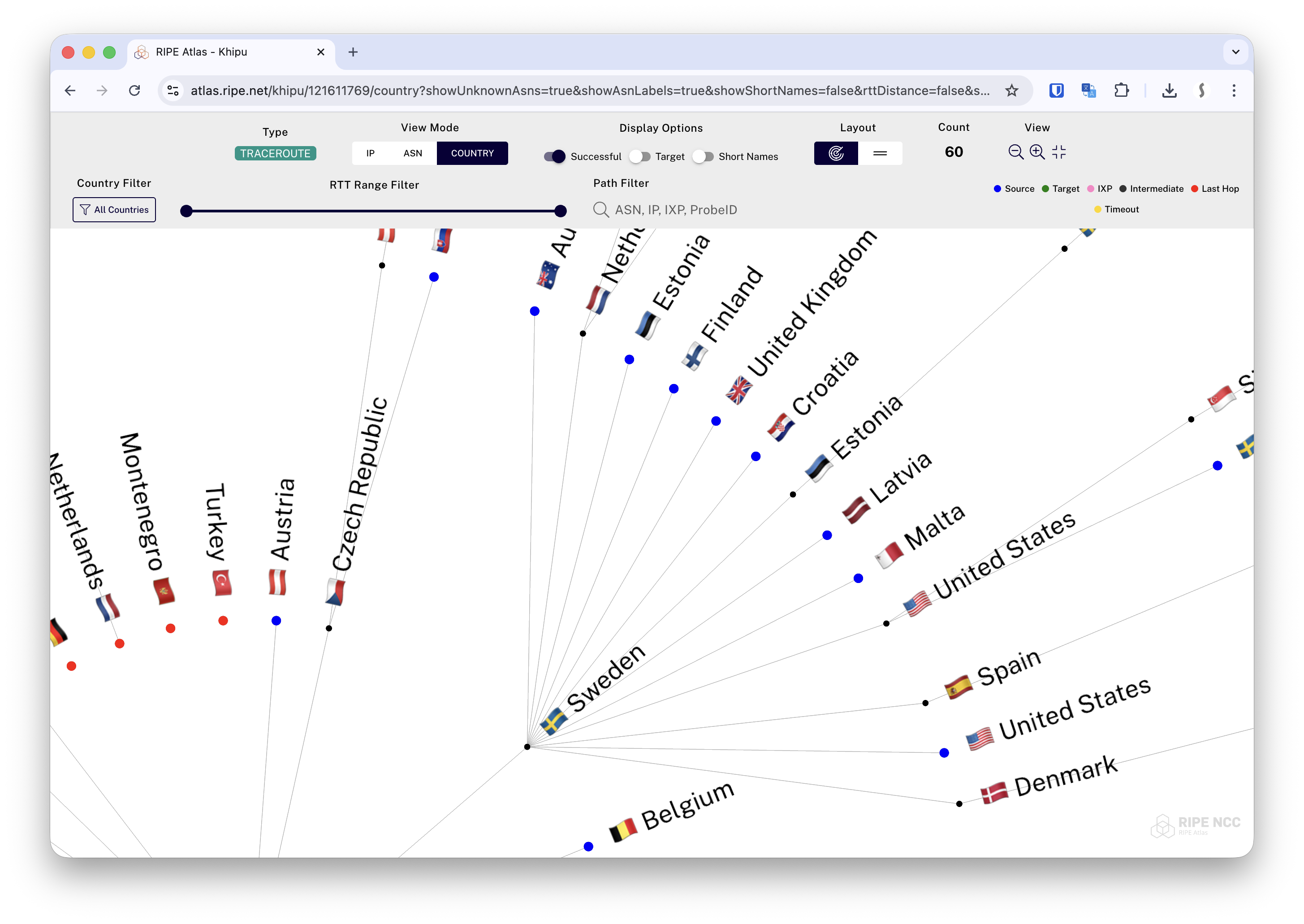1304x924 pixels.
Task: Select the radial layout icon
Action: 836,153
